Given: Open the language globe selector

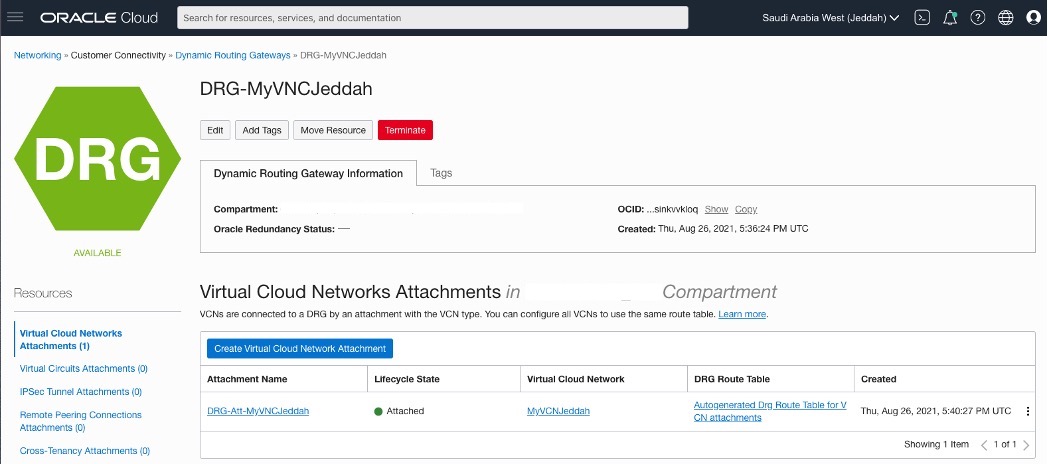Looking at the screenshot, I should point(1006,17).
